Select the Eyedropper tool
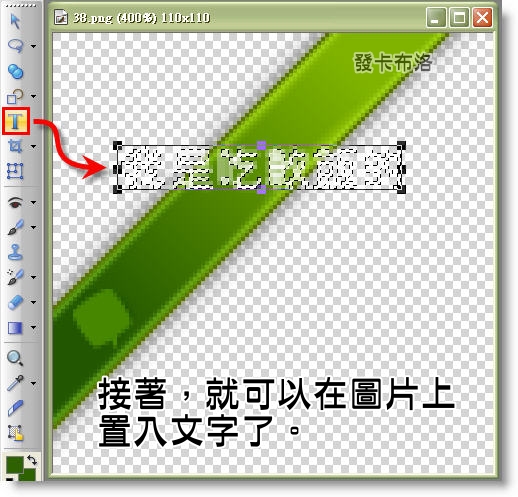 click(15, 383)
